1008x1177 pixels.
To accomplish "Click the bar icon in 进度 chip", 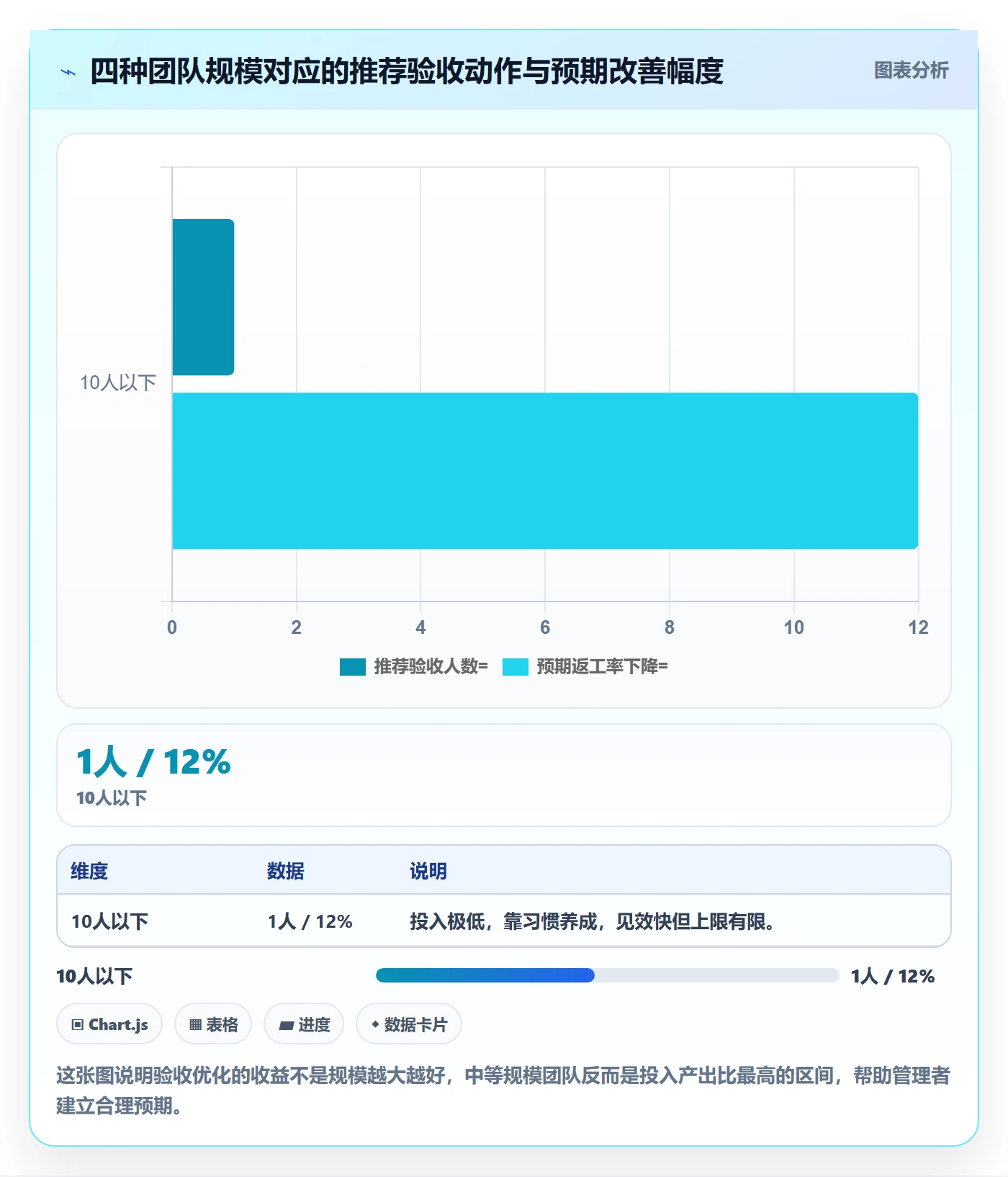I will (286, 1025).
